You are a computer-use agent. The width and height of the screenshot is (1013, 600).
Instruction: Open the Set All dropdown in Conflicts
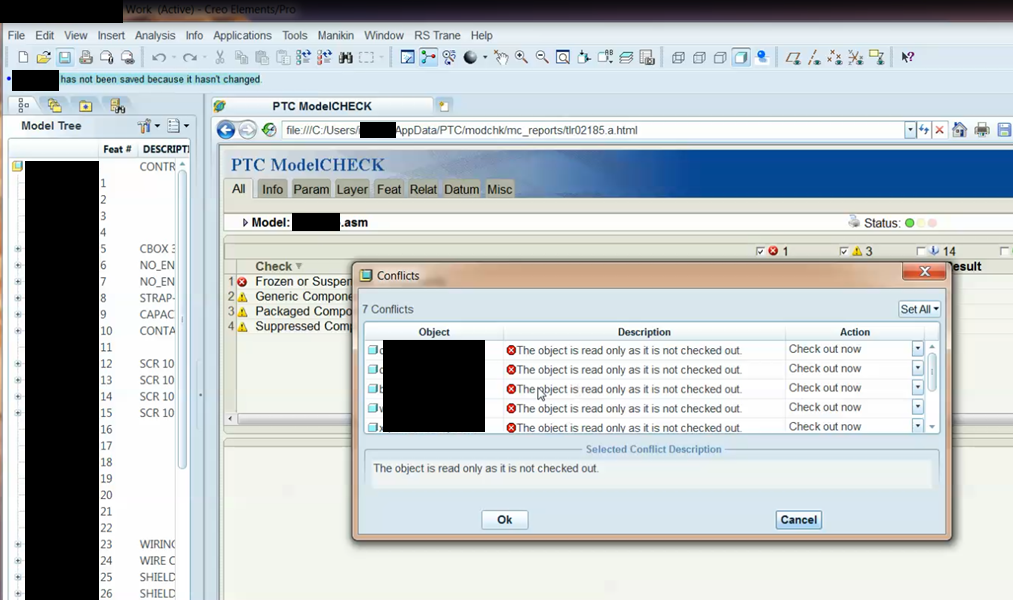(919, 309)
